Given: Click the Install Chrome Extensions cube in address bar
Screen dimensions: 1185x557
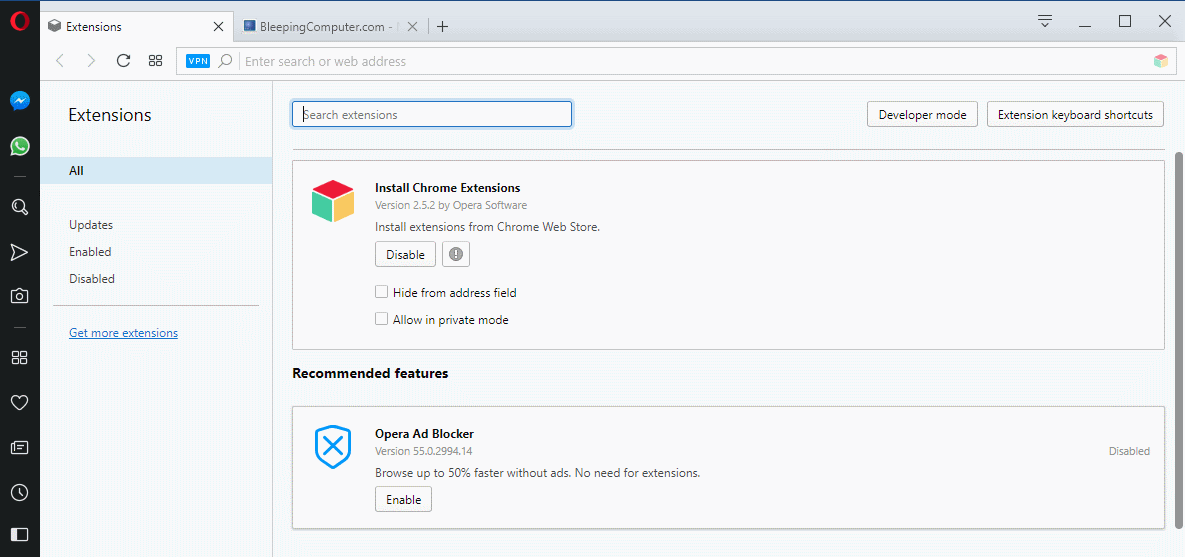Looking at the screenshot, I should pyautogui.click(x=1161, y=61).
